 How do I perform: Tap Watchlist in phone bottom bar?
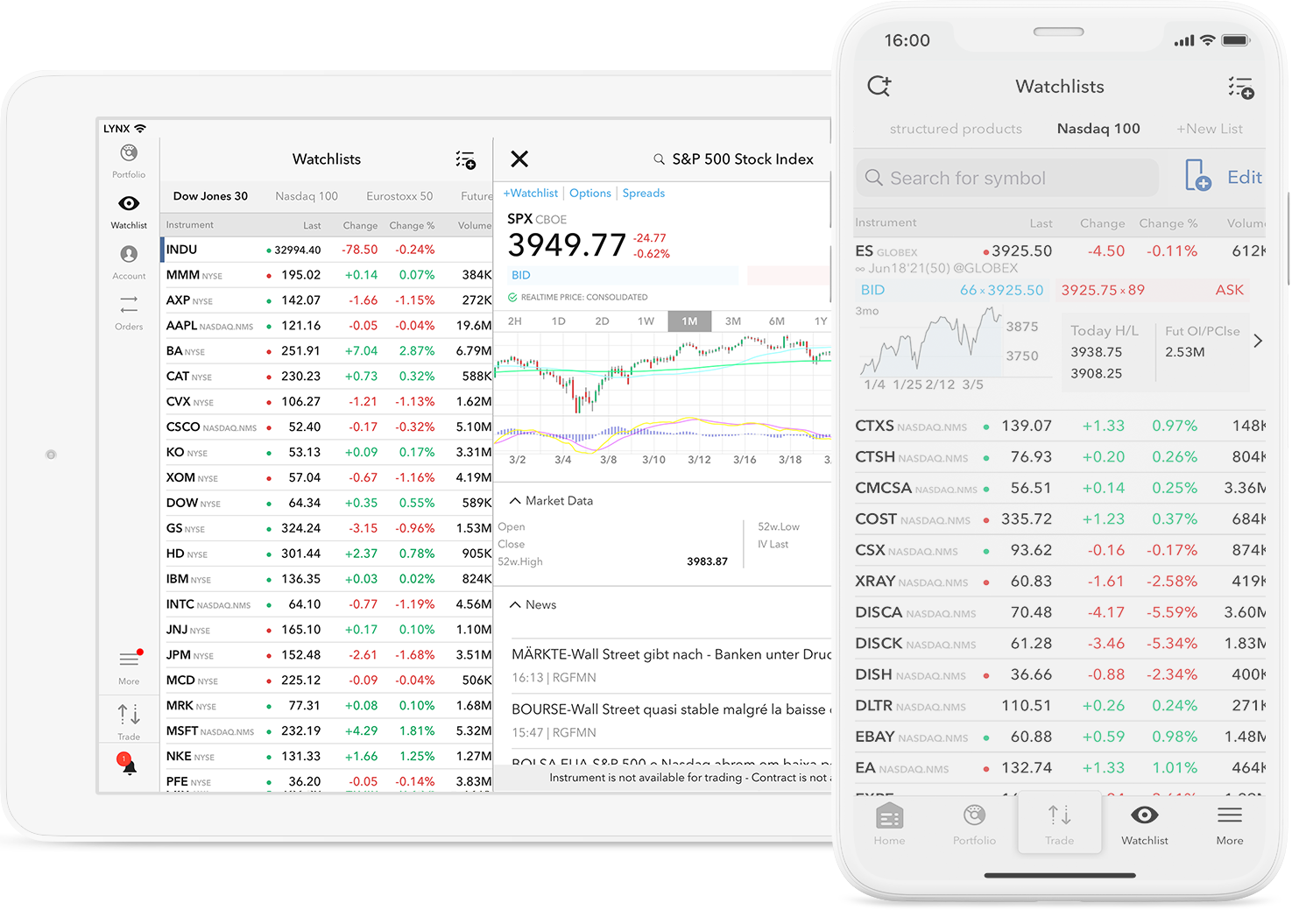pyautogui.click(x=1144, y=824)
